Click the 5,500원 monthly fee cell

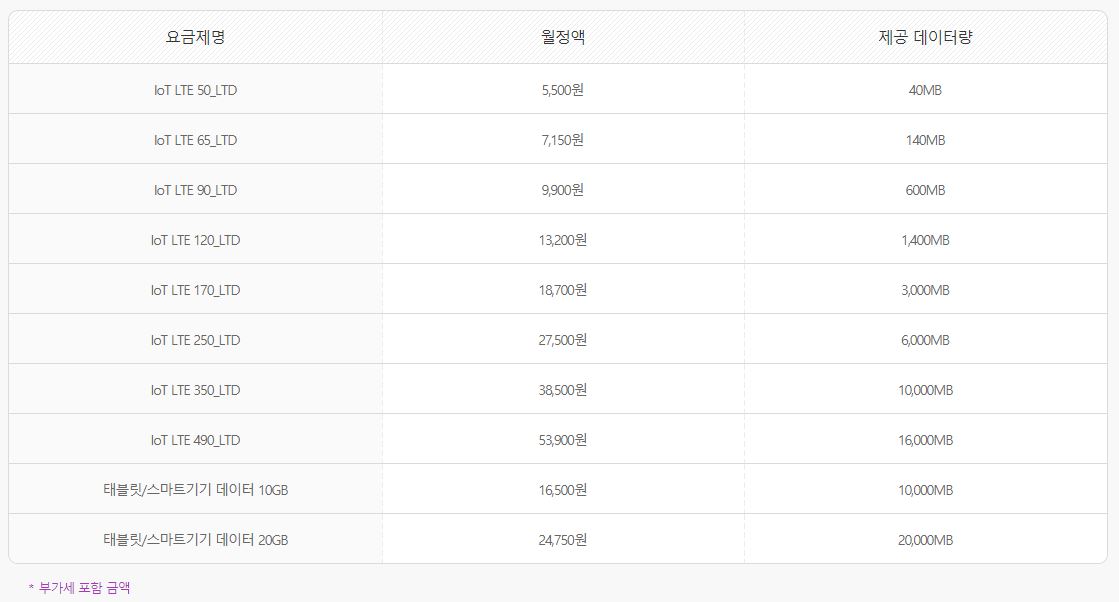[562, 90]
